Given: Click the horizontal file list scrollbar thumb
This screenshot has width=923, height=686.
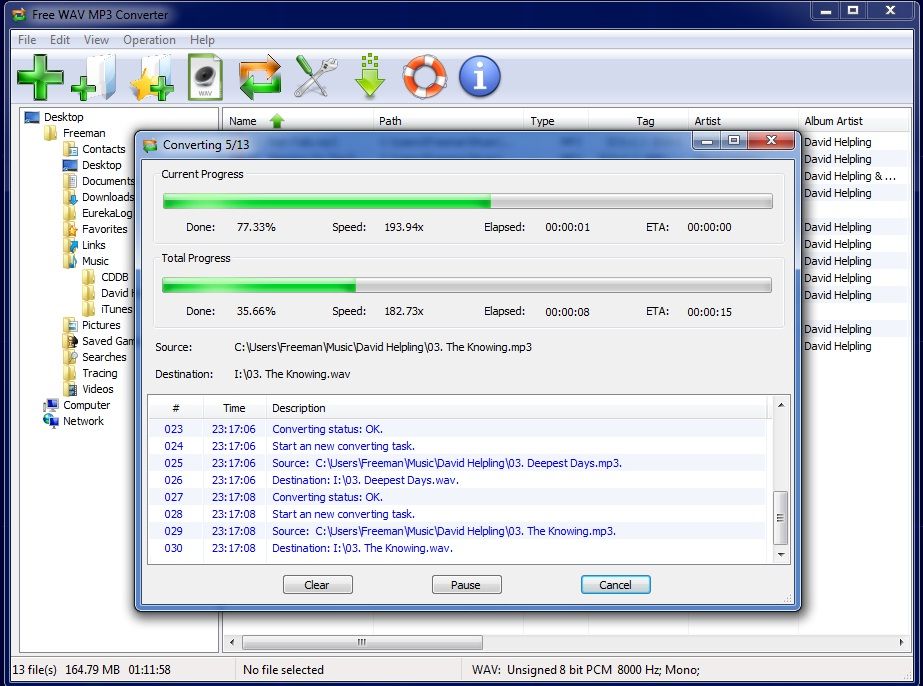Looking at the screenshot, I should (x=362, y=642).
